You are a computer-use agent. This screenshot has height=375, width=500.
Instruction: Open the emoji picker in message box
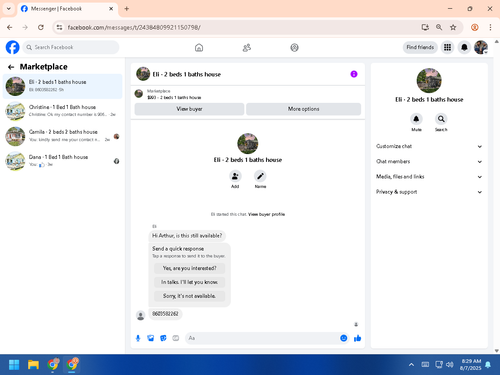tap(344, 338)
